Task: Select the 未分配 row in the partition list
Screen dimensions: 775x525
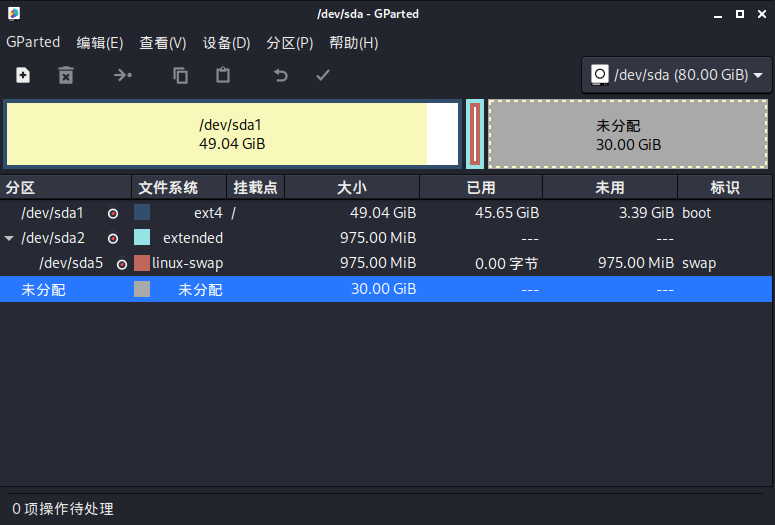Action: 386,289
